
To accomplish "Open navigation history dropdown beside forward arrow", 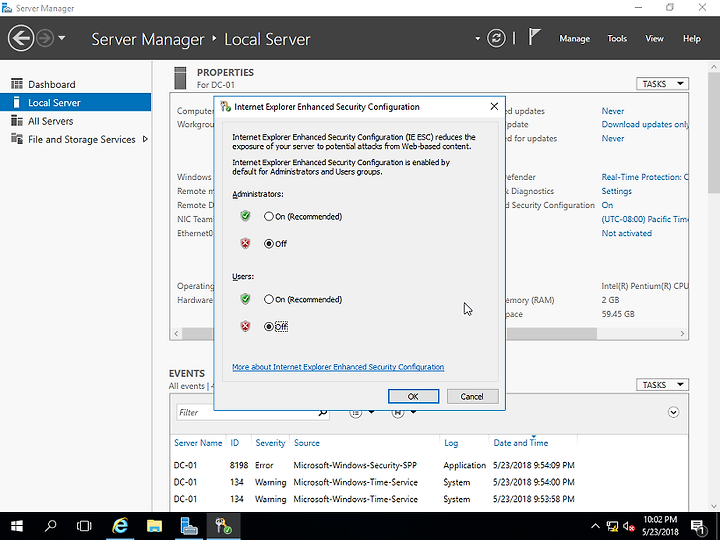I will [62, 38].
